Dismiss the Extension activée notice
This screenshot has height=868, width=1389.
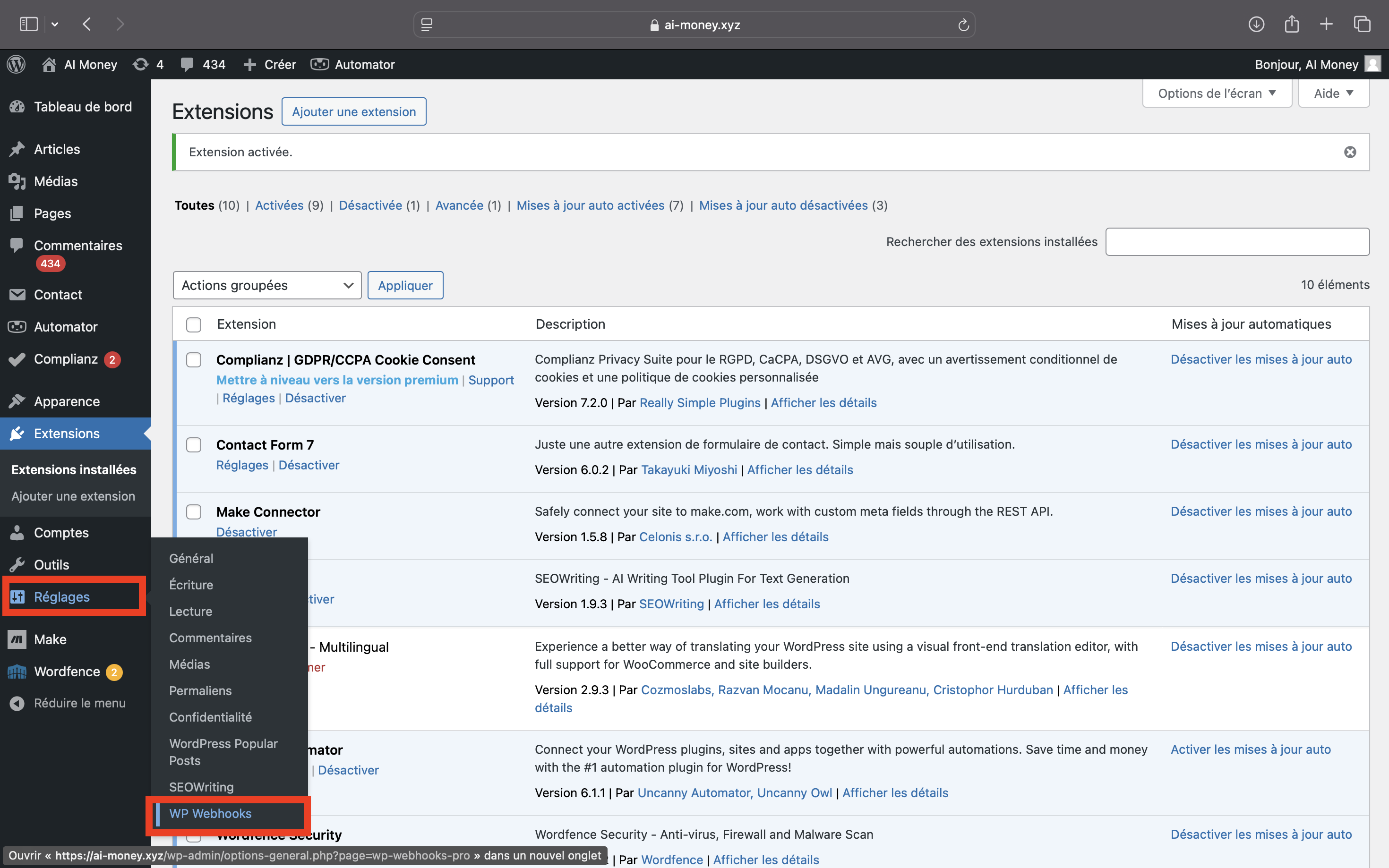coord(1350,152)
